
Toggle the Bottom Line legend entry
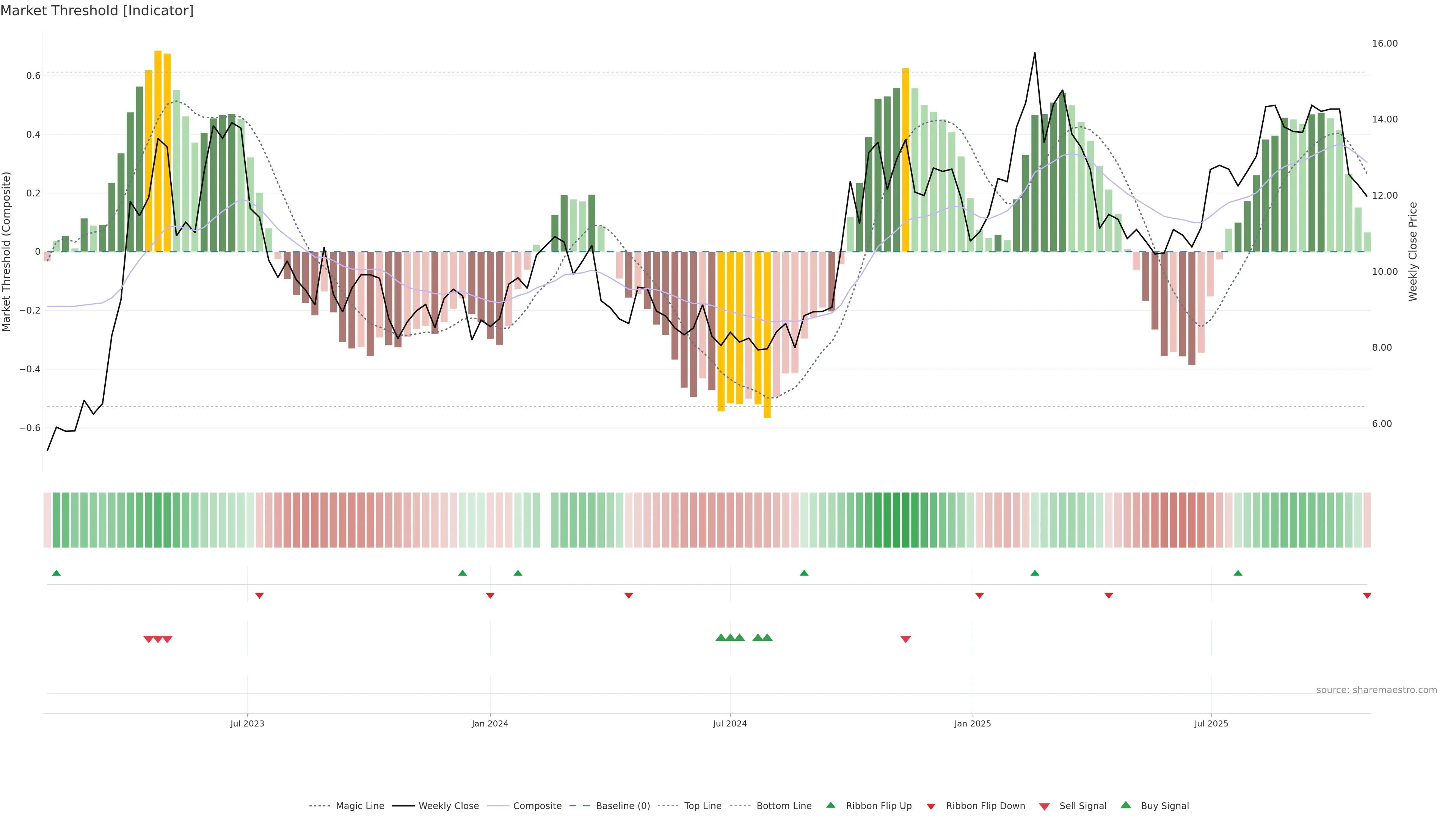tap(783, 806)
